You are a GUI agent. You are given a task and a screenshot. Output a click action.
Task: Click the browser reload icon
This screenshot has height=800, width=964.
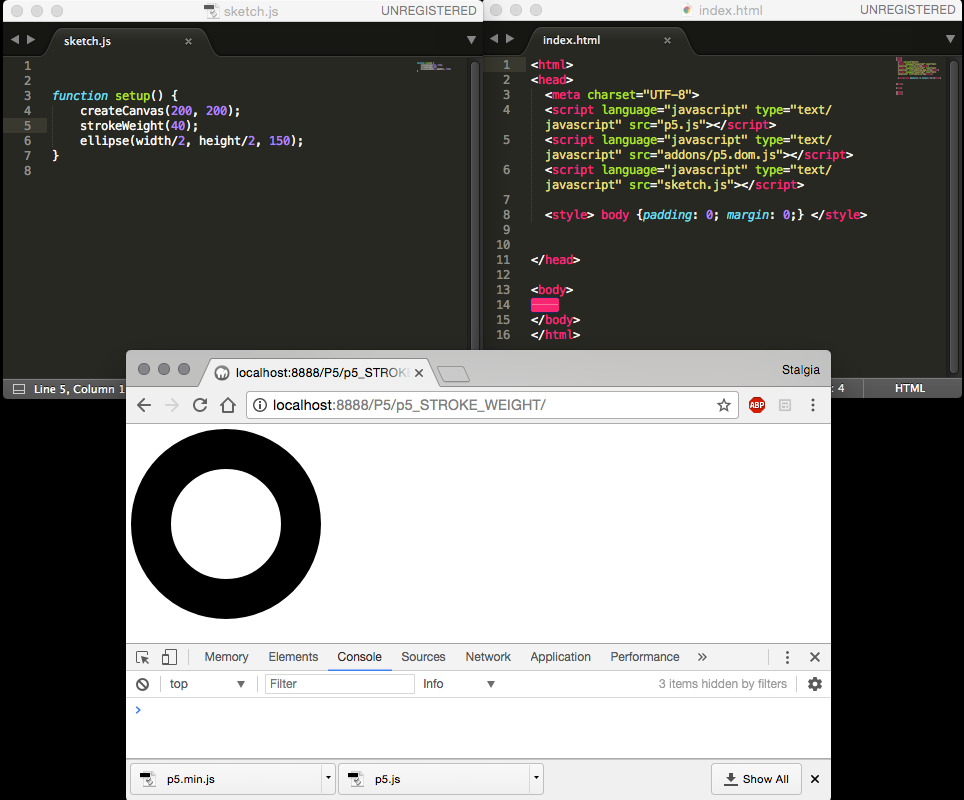pyautogui.click(x=199, y=405)
